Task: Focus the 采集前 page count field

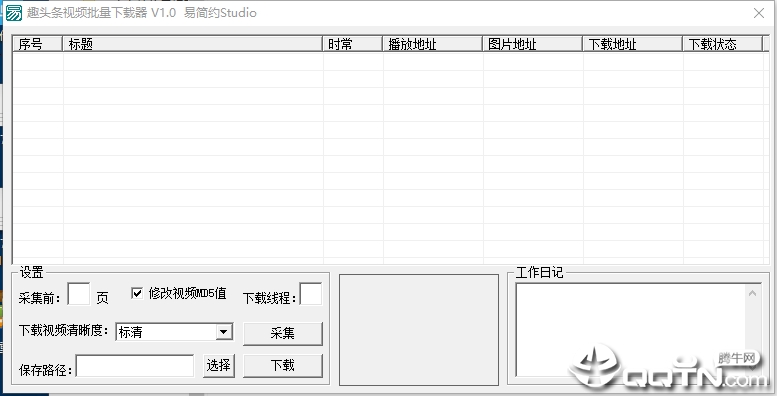Action: [x=79, y=294]
